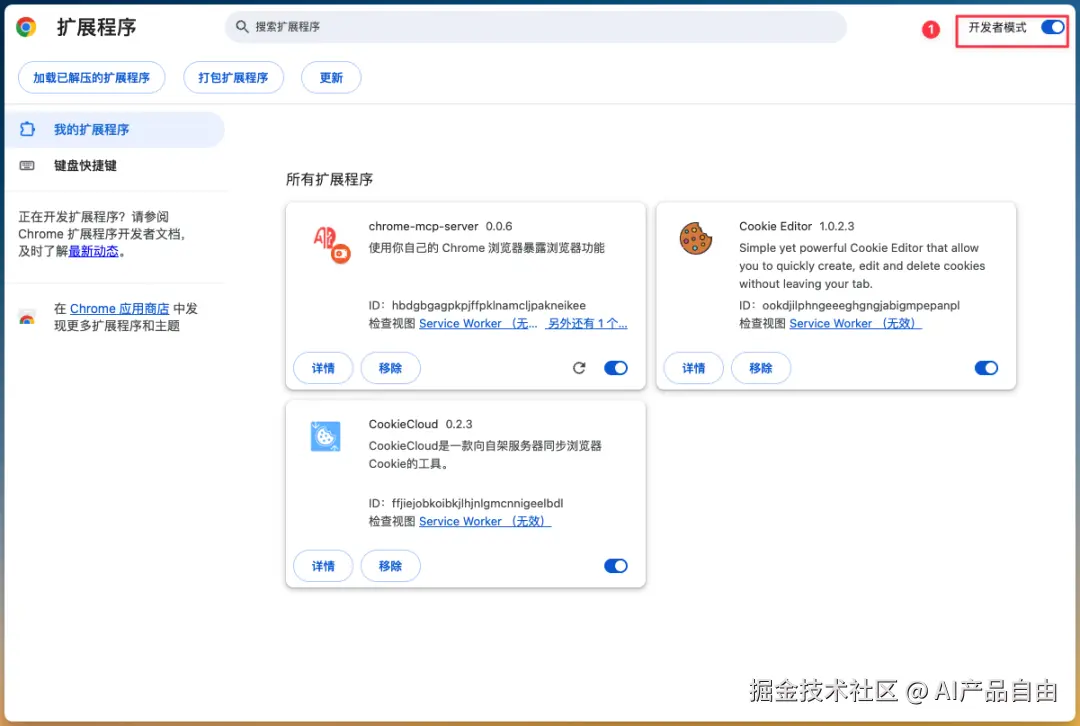Click chrome-mcp-server ID hbdgbgagpkpjffpklnamcljpakneikee
This screenshot has width=1080, height=726.
[x=488, y=305]
